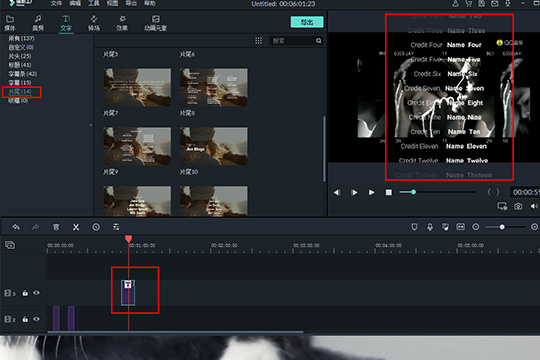Click the trash delete icon in timeline toolbar

click(56, 227)
